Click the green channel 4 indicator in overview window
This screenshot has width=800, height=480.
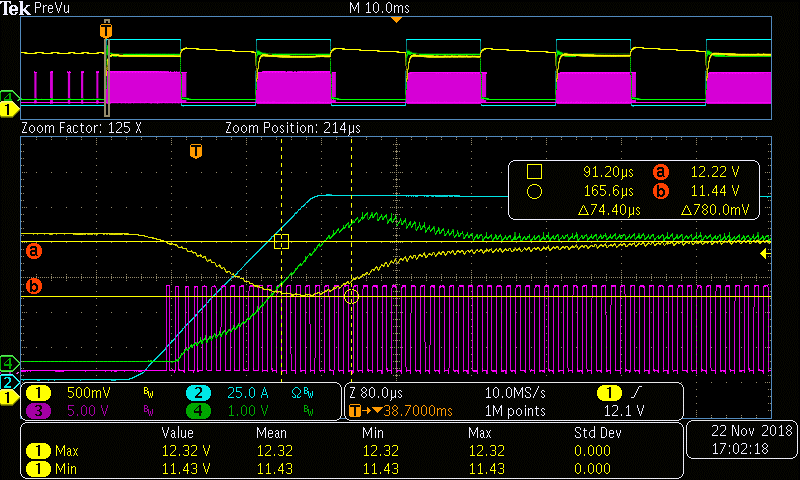point(9,96)
